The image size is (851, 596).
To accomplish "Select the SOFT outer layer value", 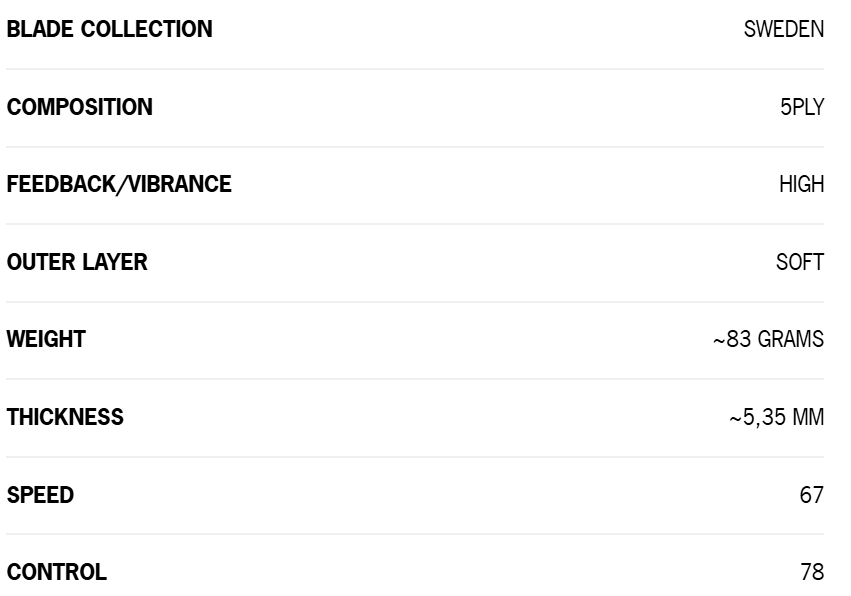I will pyautogui.click(x=800, y=262).
